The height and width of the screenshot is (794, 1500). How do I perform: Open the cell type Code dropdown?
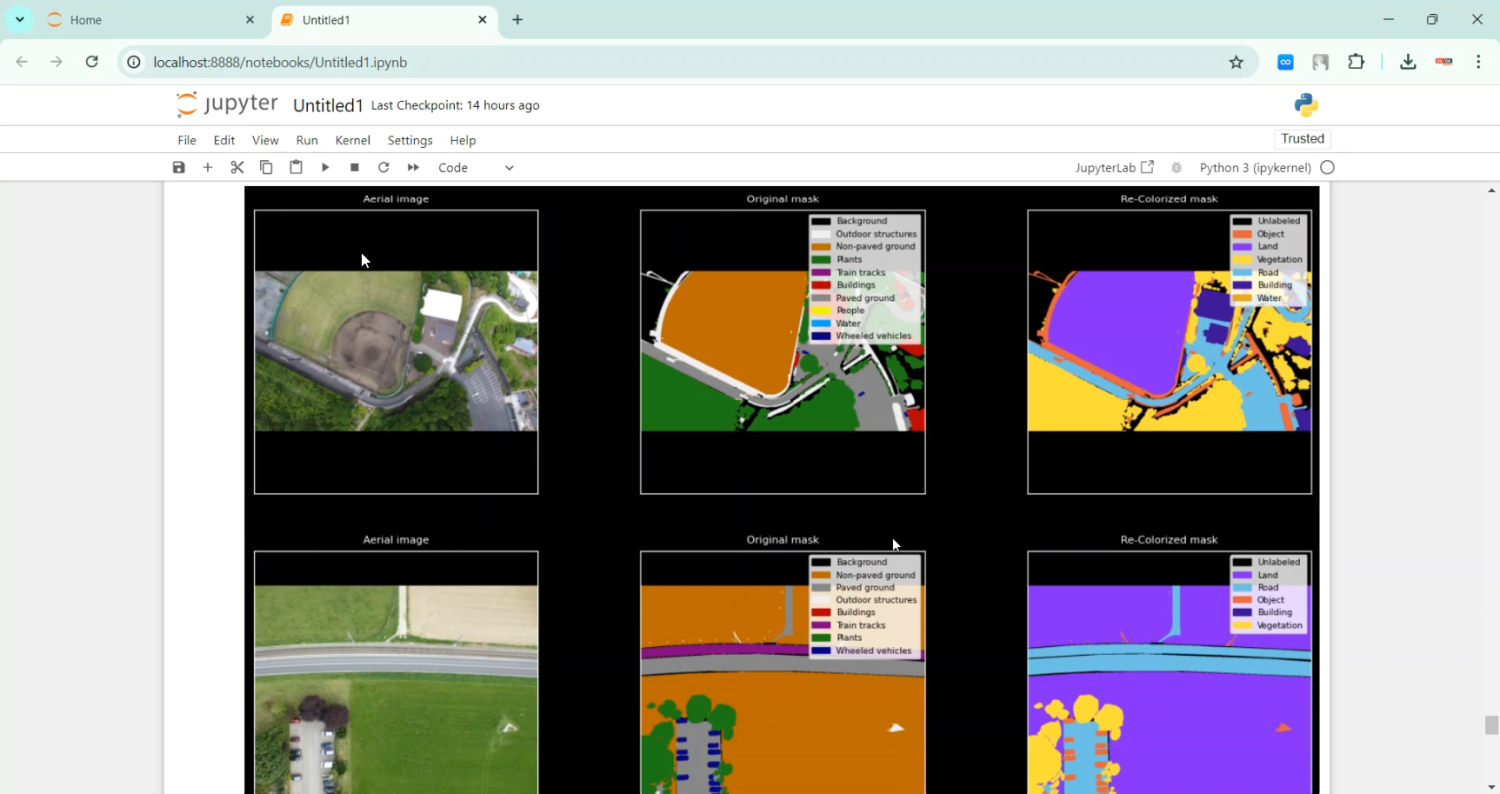476,168
